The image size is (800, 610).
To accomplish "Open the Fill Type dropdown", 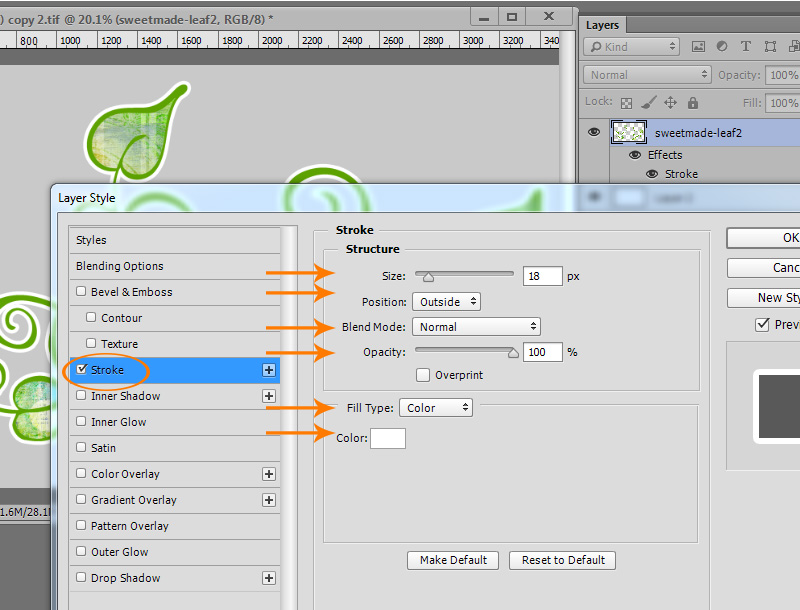I will tap(436, 408).
